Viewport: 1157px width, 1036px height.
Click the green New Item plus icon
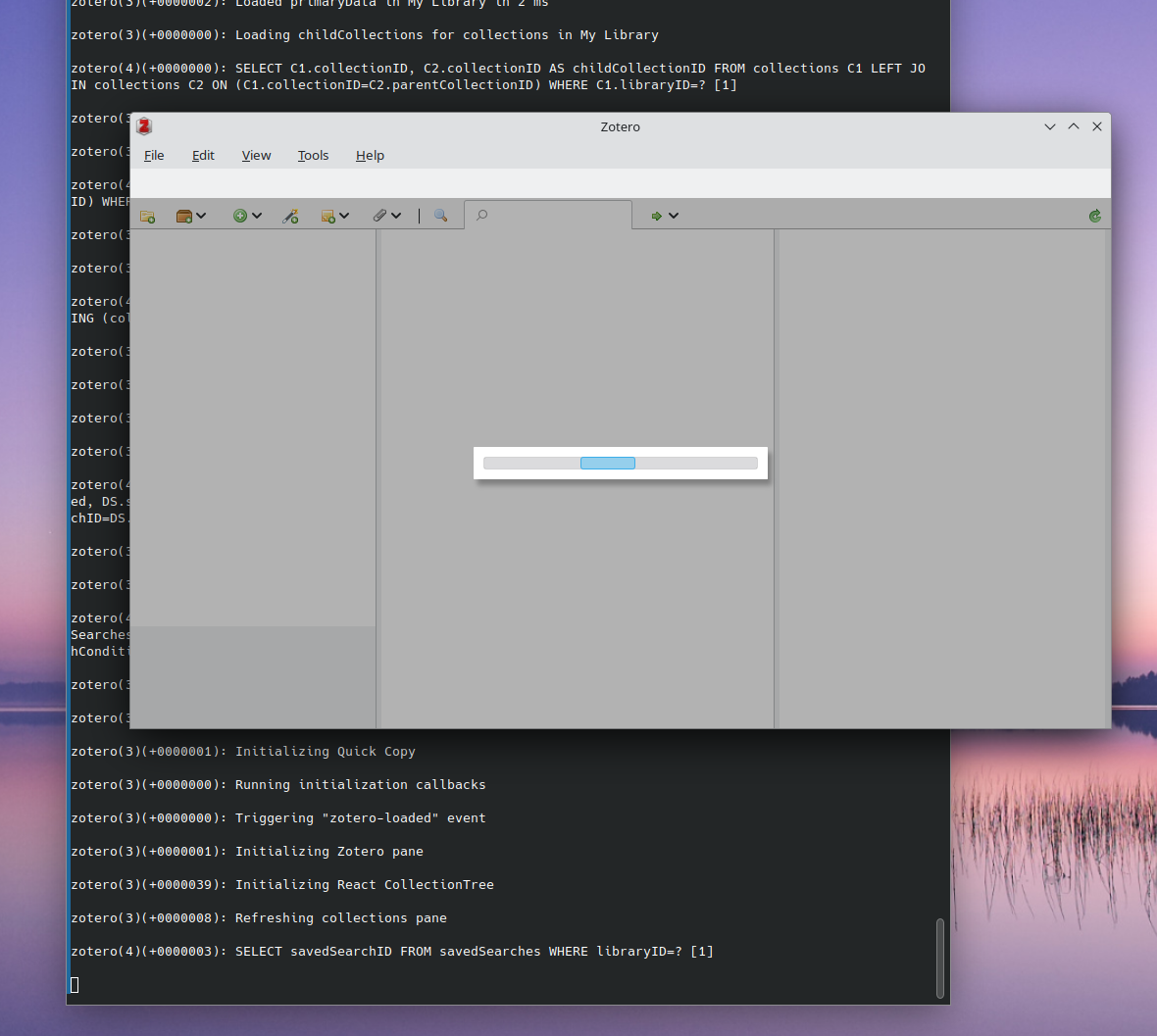[240, 216]
